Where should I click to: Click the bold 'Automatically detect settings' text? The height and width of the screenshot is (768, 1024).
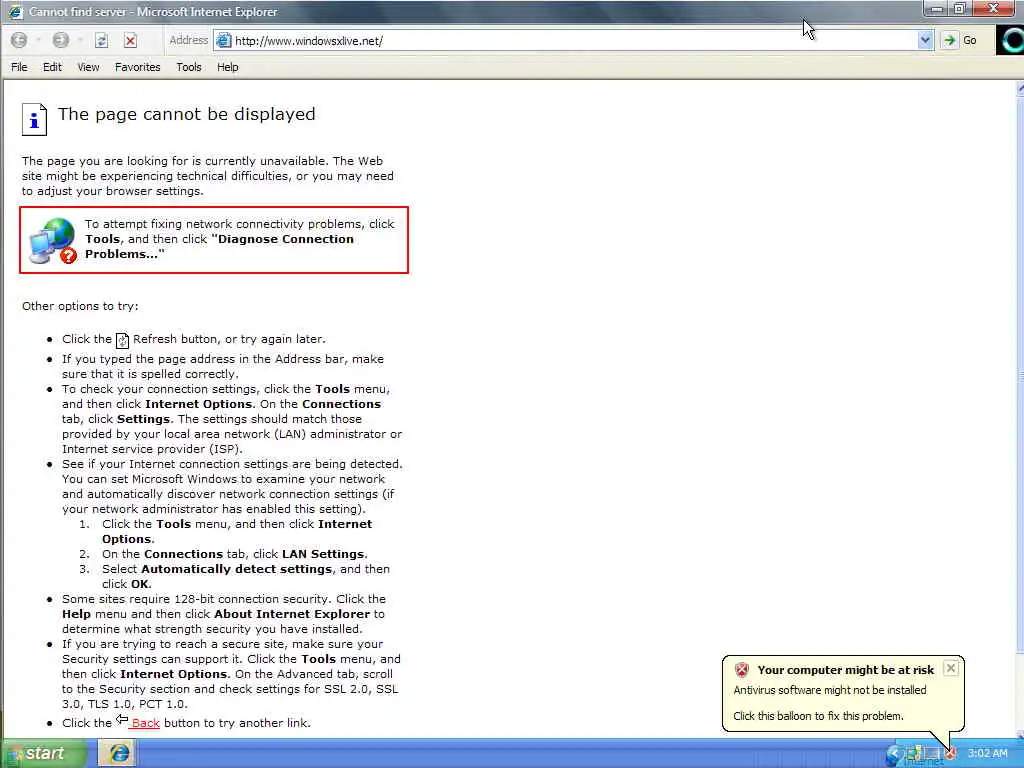click(x=236, y=569)
